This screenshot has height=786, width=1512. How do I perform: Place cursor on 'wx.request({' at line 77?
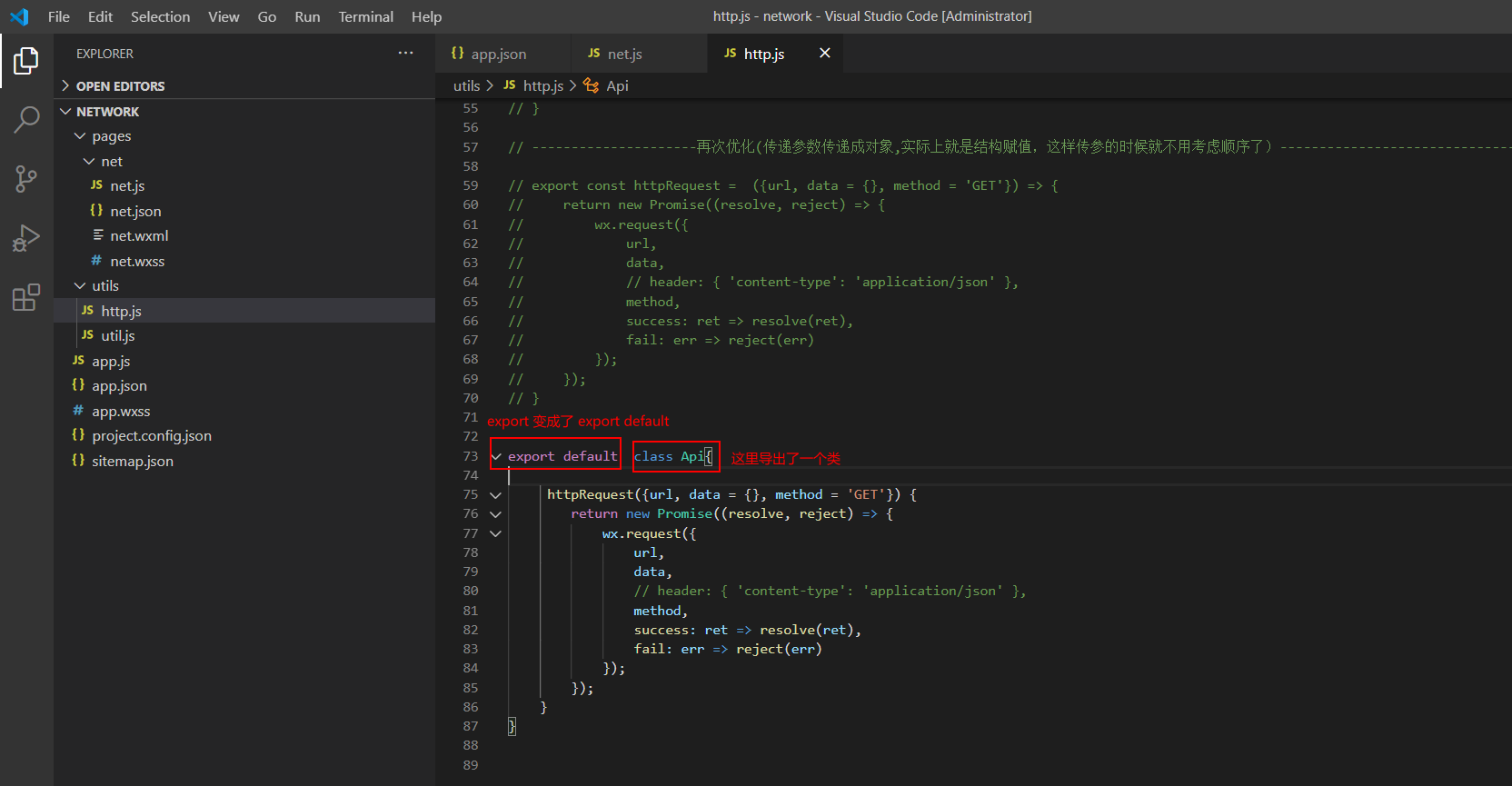coord(649,533)
